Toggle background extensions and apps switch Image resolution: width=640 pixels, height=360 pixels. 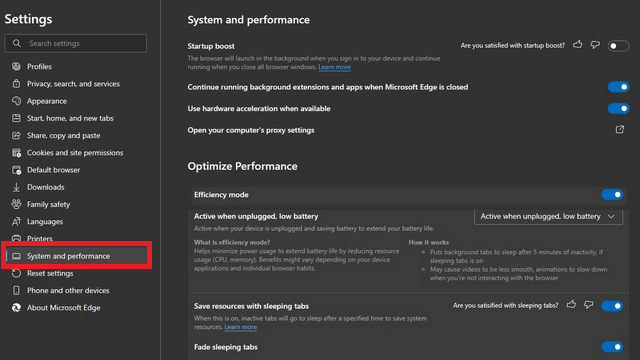[x=618, y=87]
